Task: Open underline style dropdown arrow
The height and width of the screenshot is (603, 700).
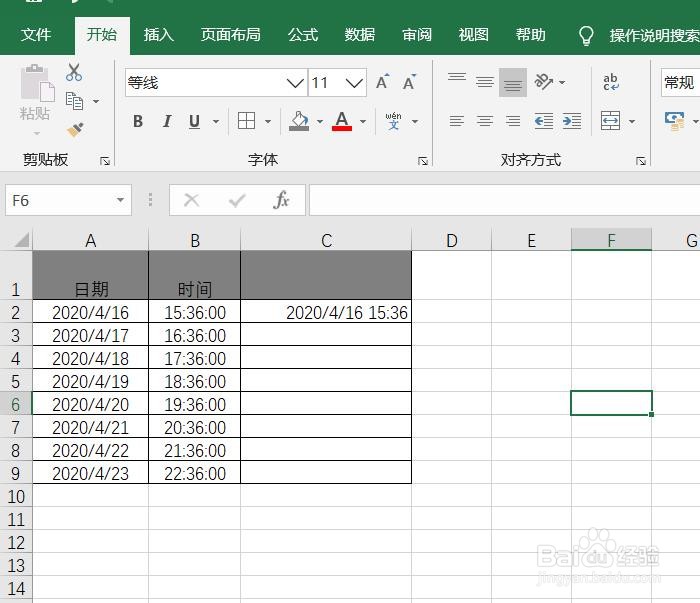Action: 216,121
